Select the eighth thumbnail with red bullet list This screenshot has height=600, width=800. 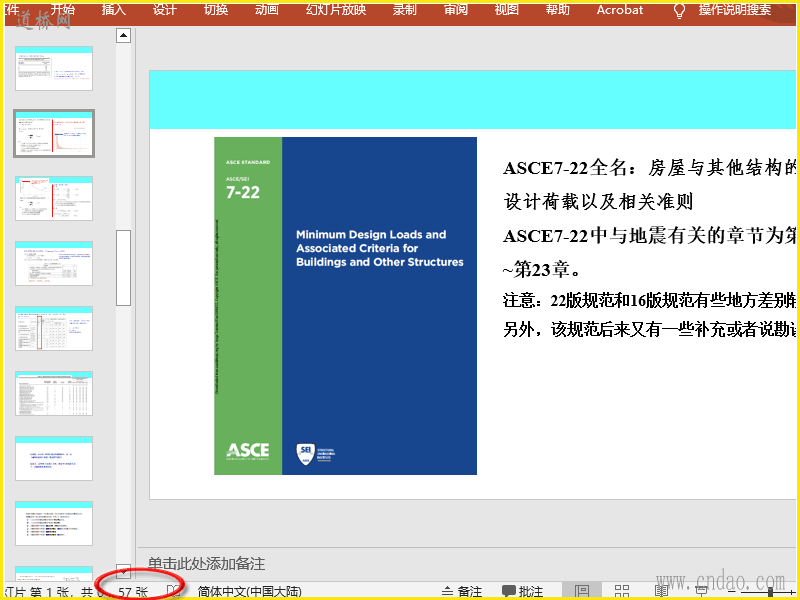coord(54,523)
